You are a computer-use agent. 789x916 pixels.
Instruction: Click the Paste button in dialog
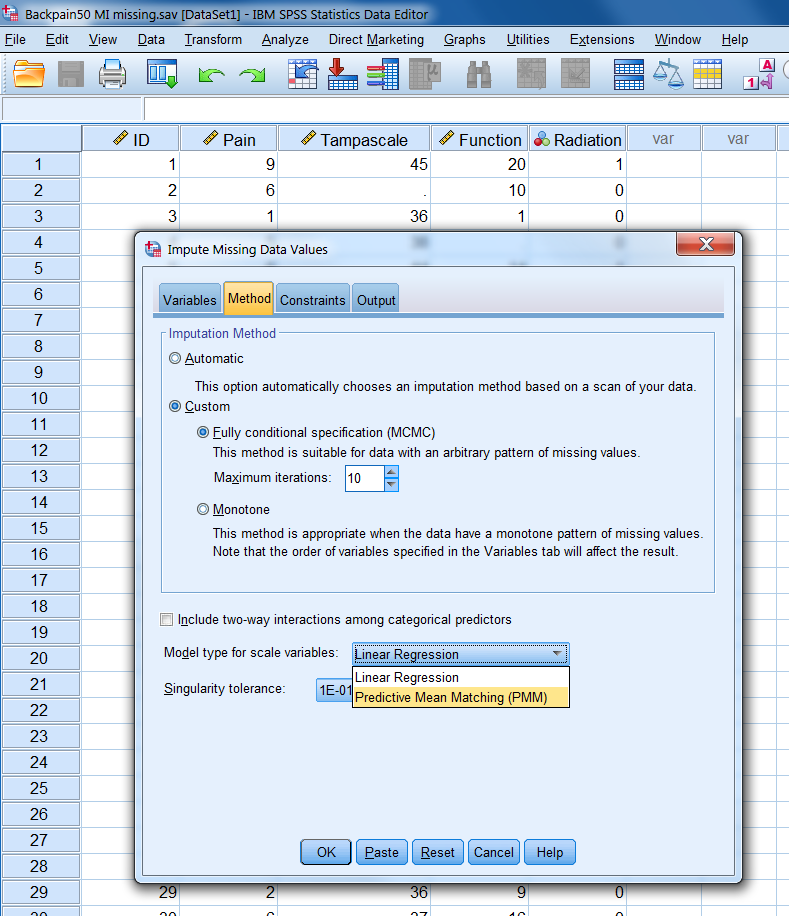point(382,852)
